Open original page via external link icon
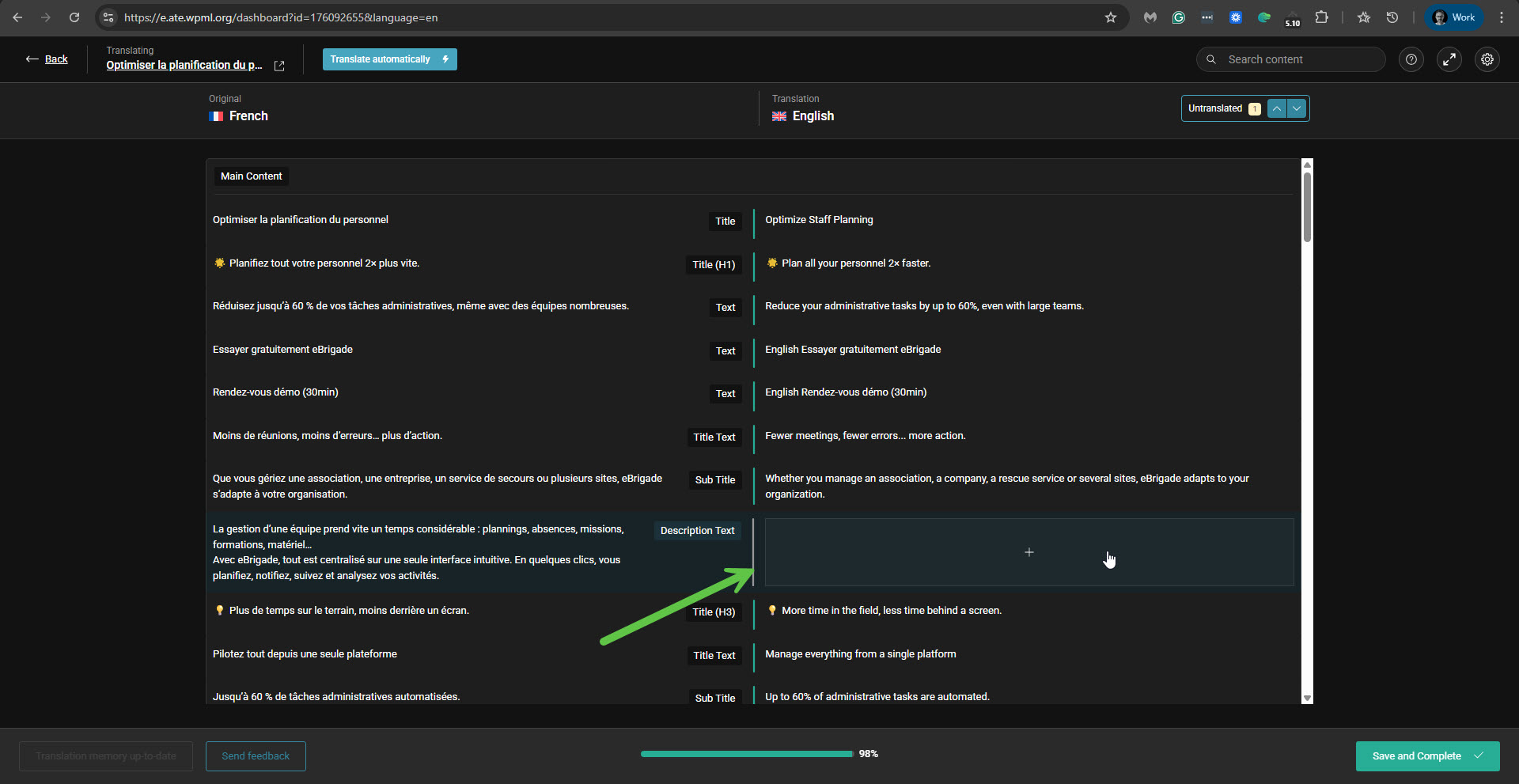The width and height of the screenshot is (1519, 784). [x=279, y=66]
